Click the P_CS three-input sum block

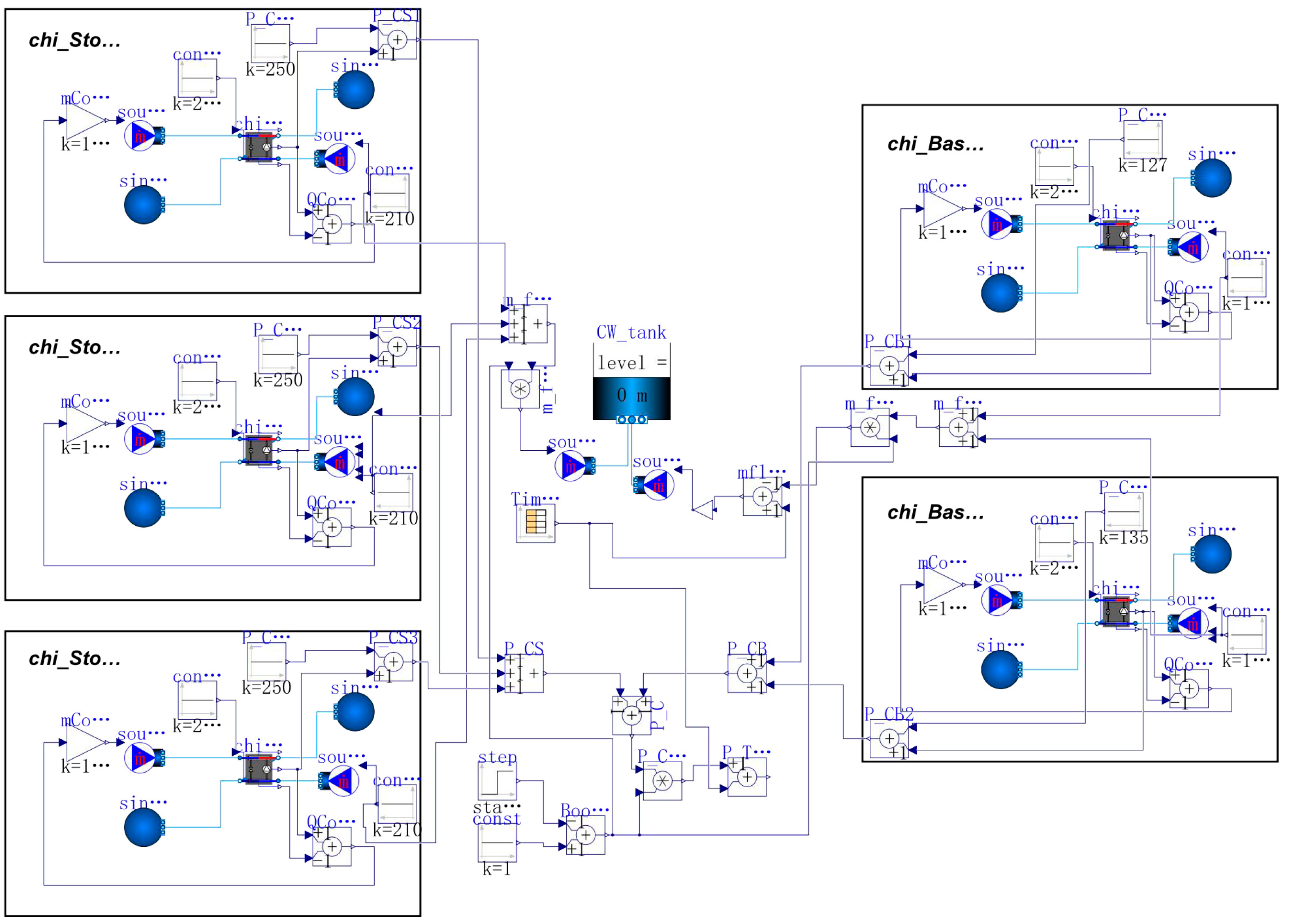click(x=524, y=673)
